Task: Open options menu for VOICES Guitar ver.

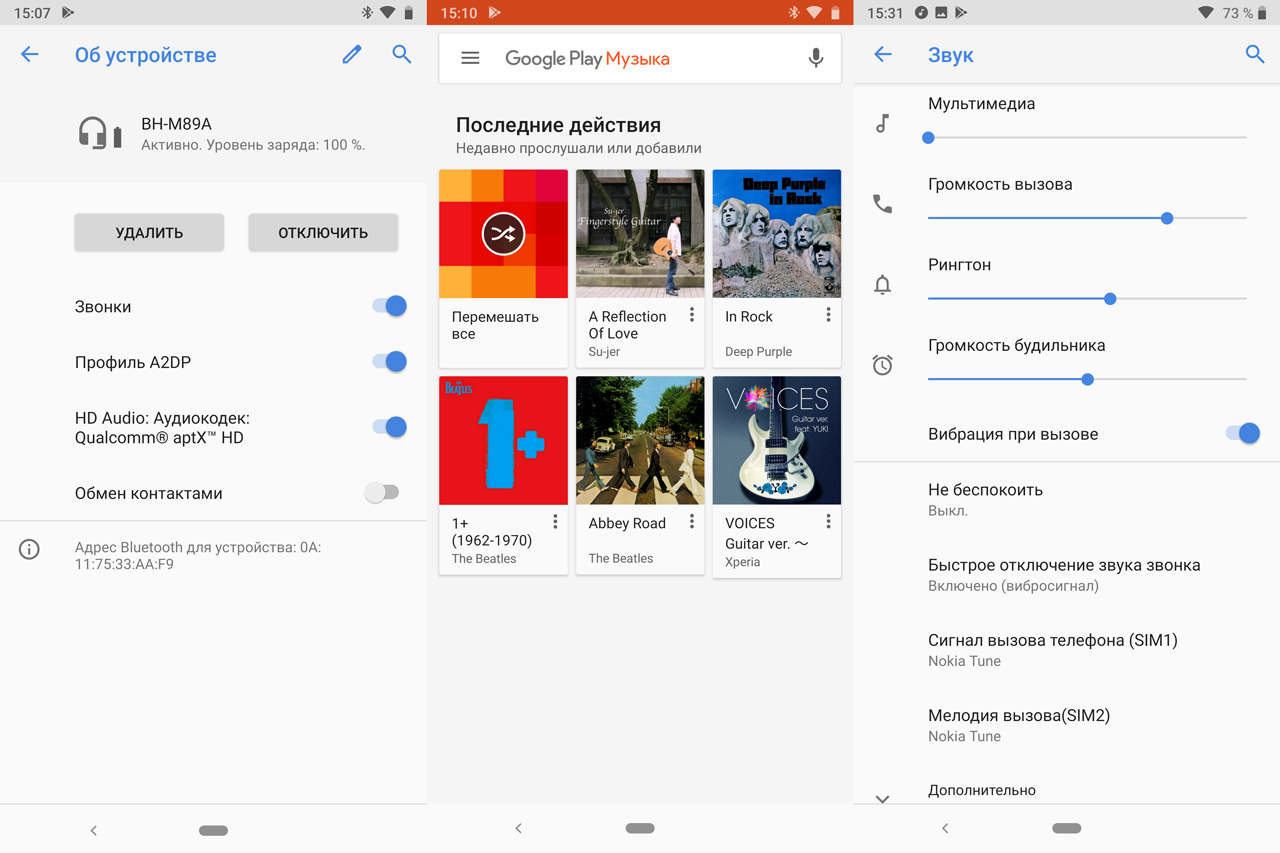Action: [x=828, y=522]
